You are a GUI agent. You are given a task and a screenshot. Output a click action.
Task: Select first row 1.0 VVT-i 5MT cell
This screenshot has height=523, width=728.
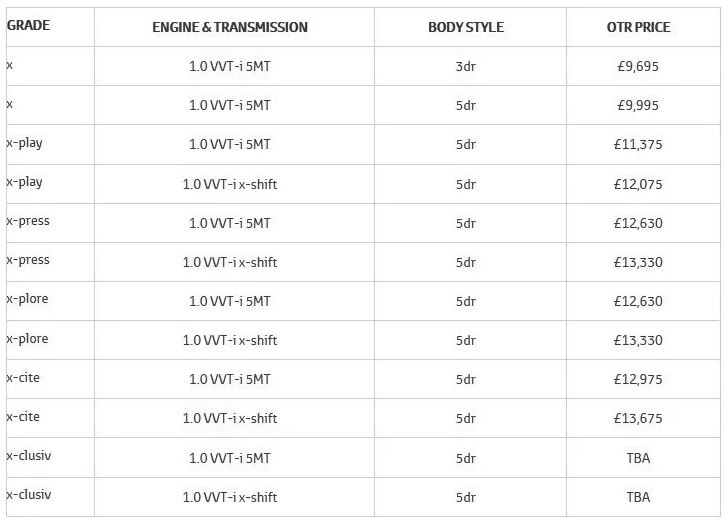(230, 66)
